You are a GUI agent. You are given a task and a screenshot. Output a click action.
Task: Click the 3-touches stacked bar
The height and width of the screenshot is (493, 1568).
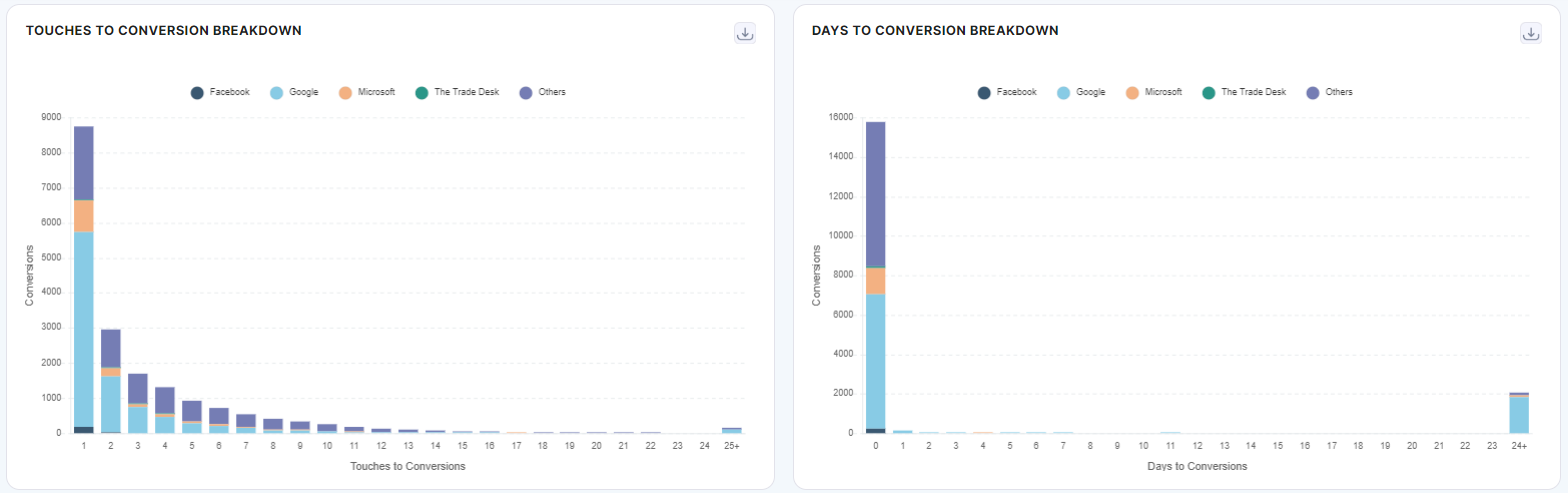tap(138, 405)
